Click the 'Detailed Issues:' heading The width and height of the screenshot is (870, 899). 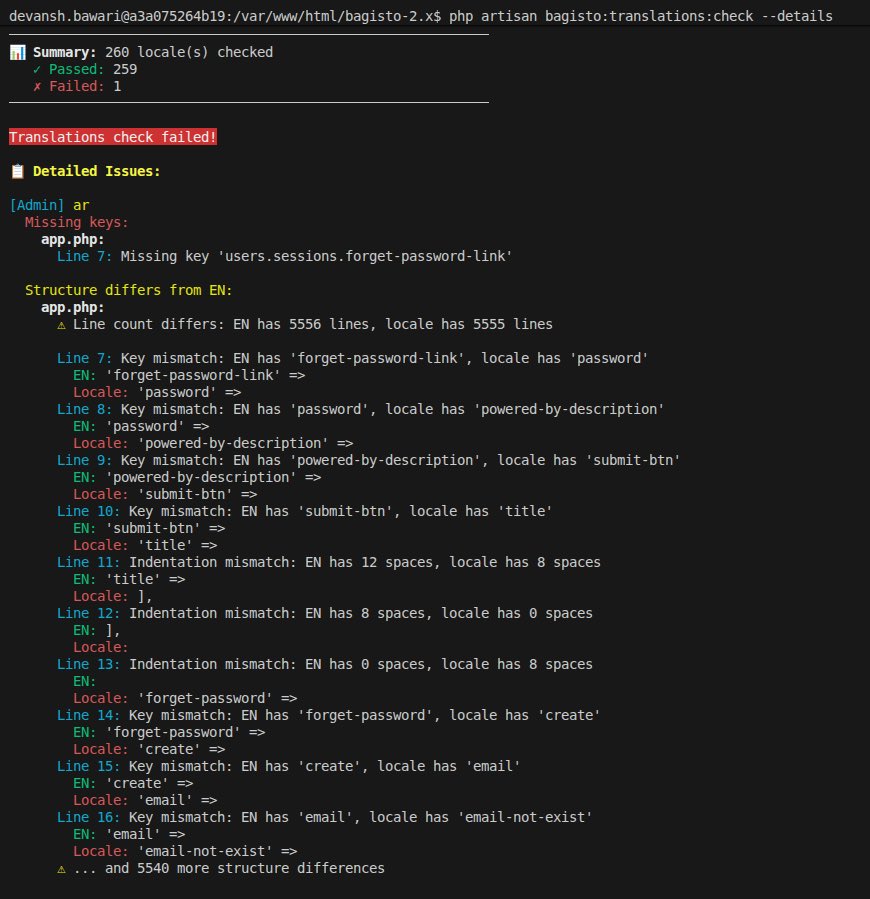coord(96,171)
